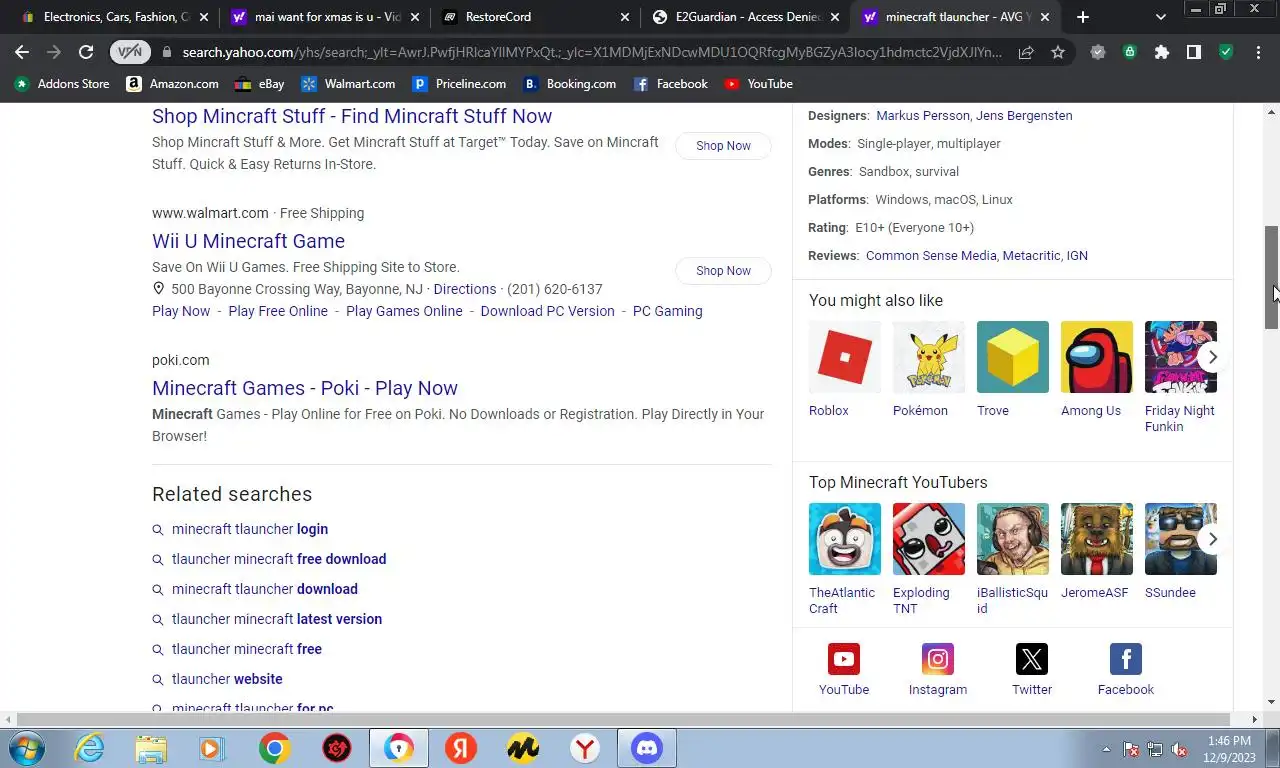This screenshot has width=1280, height=768.
Task: Open the tab search dropdown arrow
Action: click(x=1160, y=17)
